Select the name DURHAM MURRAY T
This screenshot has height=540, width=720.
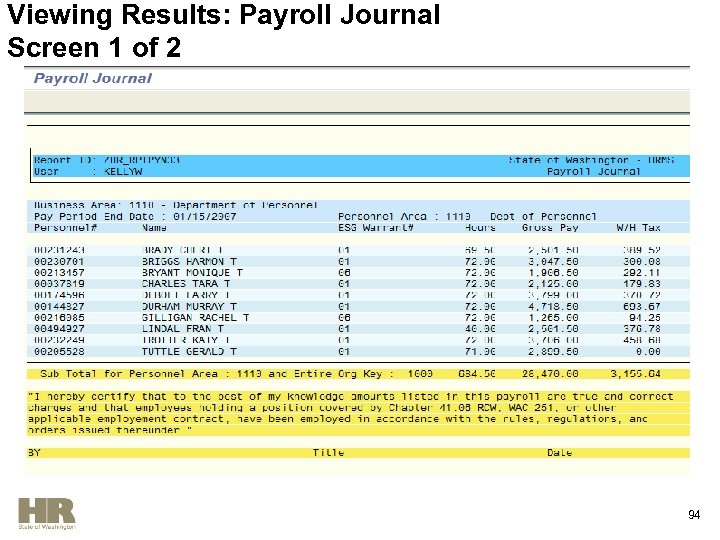pos(189,307)
